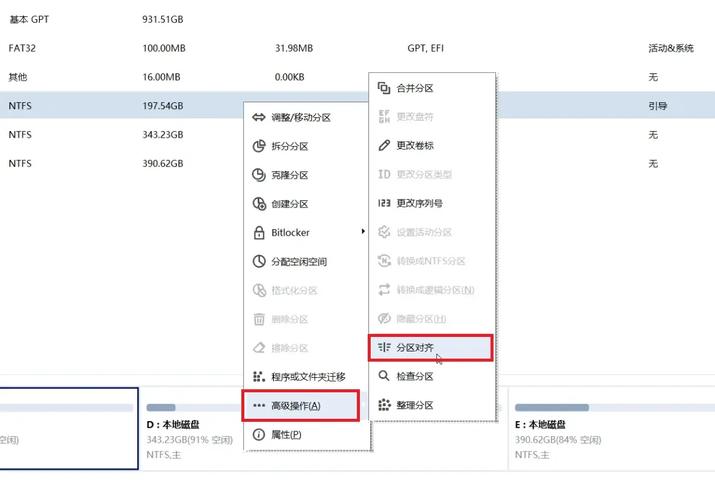The image size is (715, 500).
Task: Click the greyed trash icon for 删除分区
Action: point(259,319)
